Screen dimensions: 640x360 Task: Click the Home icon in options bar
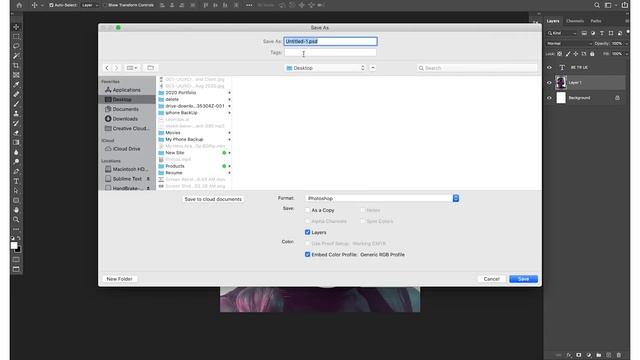click(19, 5)
